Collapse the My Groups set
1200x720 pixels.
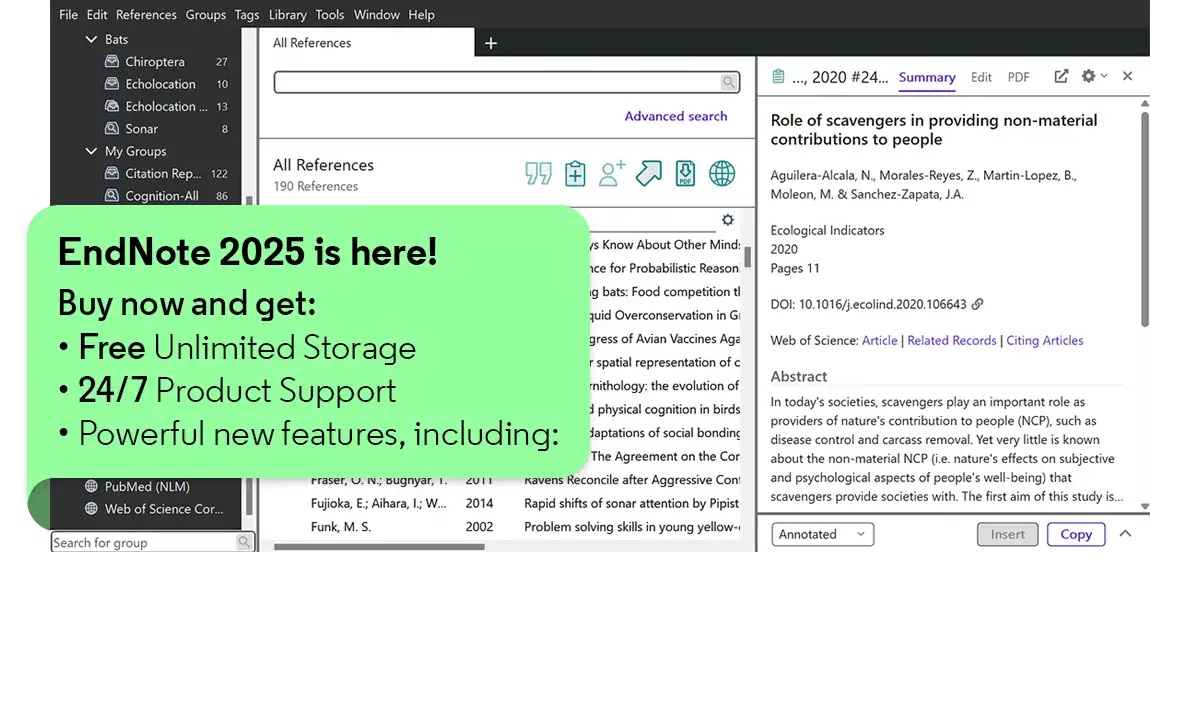click(92, 151)
